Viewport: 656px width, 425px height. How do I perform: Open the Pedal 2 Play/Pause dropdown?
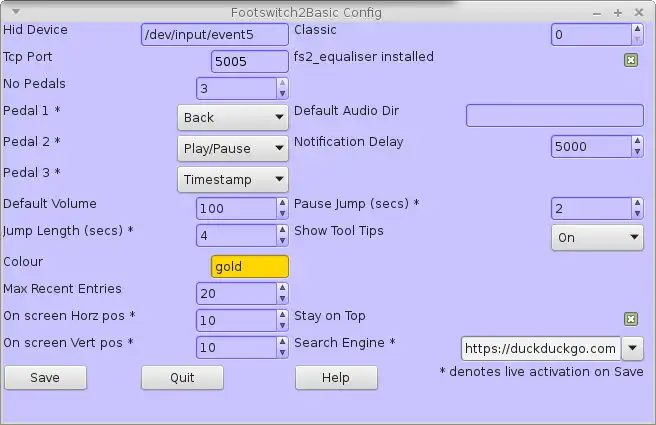pos(233,148)
